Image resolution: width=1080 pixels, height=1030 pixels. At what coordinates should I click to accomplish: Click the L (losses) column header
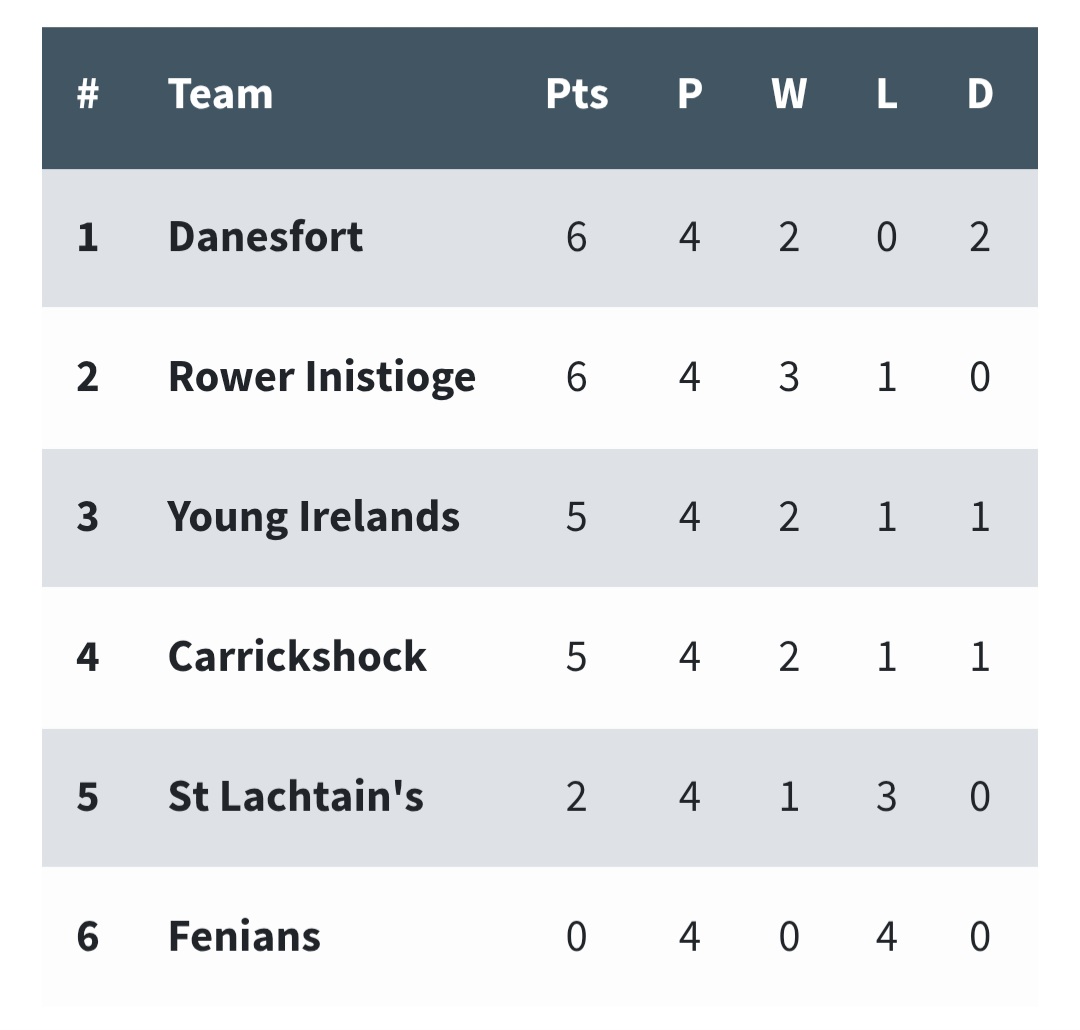(x=886, y=94)
